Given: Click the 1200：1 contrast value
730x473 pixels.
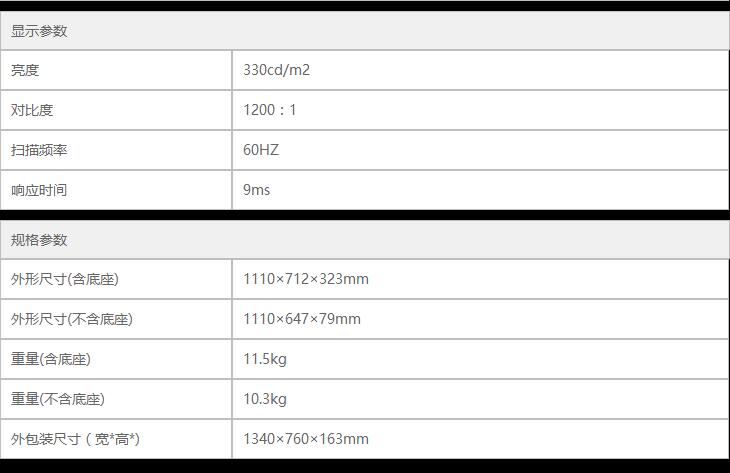Looking at the screenshot, I should pos(270,110).
